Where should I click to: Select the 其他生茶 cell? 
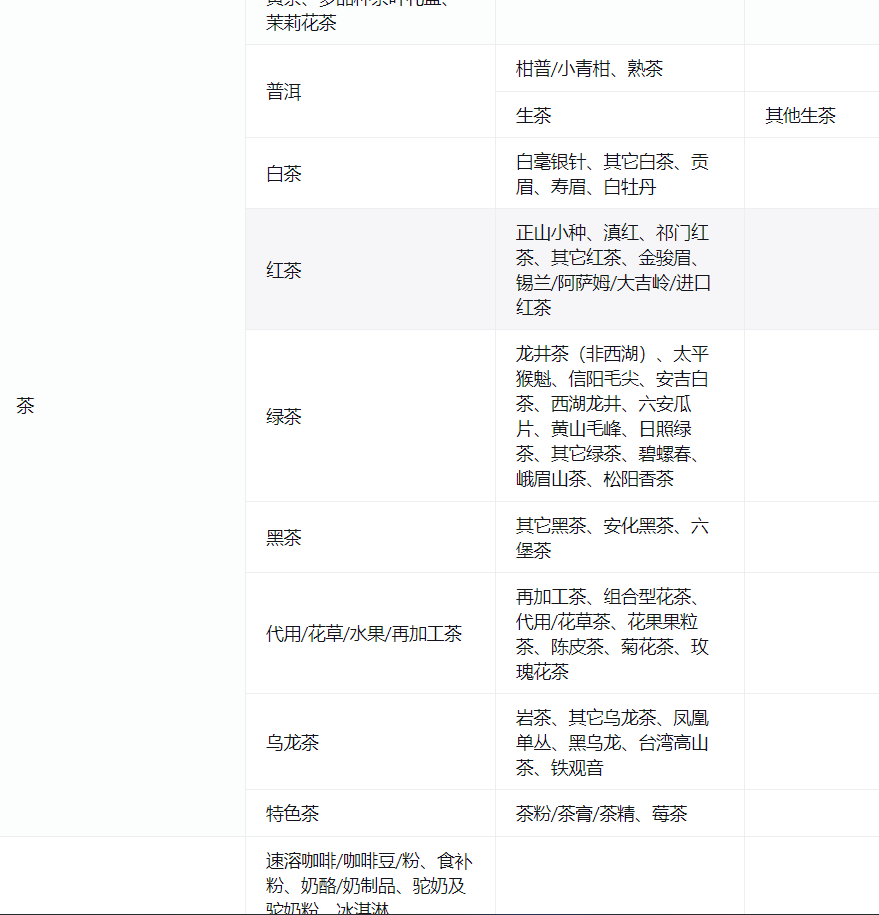800,115
